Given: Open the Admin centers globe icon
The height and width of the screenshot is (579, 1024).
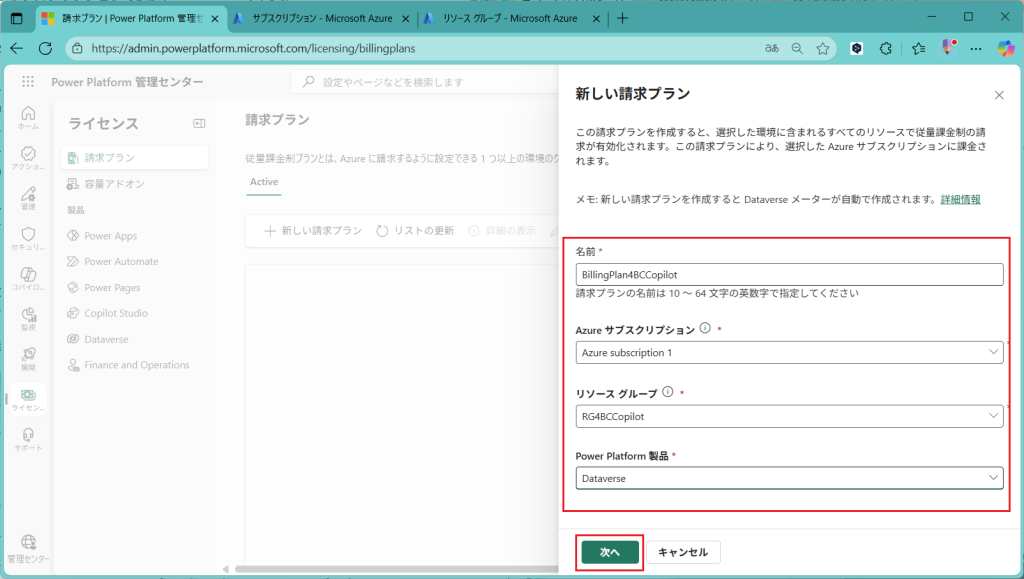Looking at the screenshot, I should coord(28,548).
